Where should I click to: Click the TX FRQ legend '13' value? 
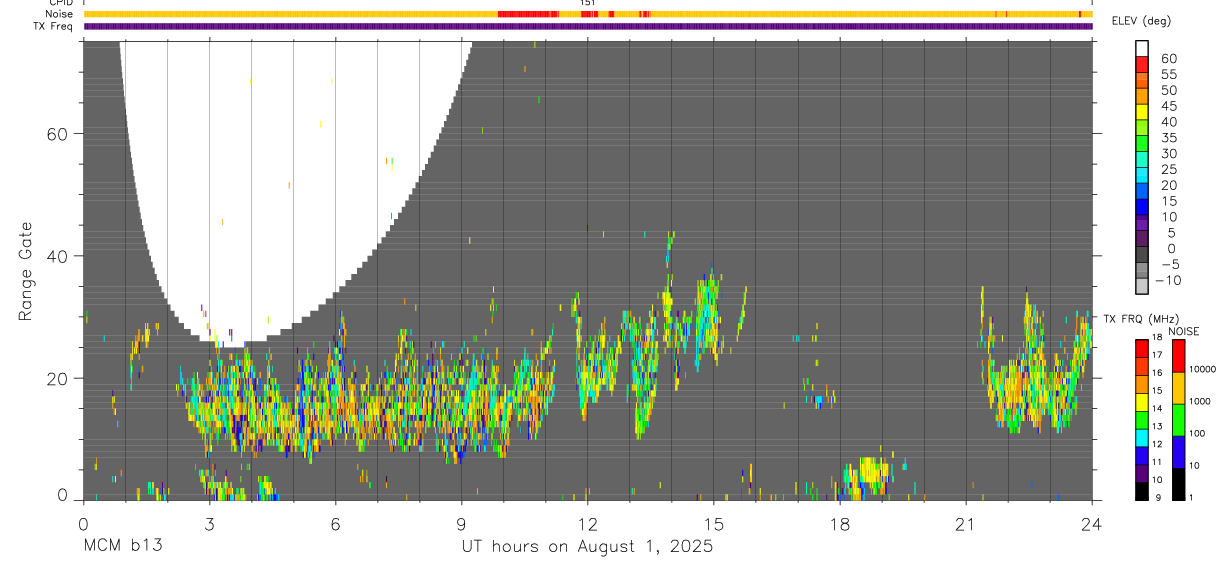pyautogui.click(x=1157, y=427)
